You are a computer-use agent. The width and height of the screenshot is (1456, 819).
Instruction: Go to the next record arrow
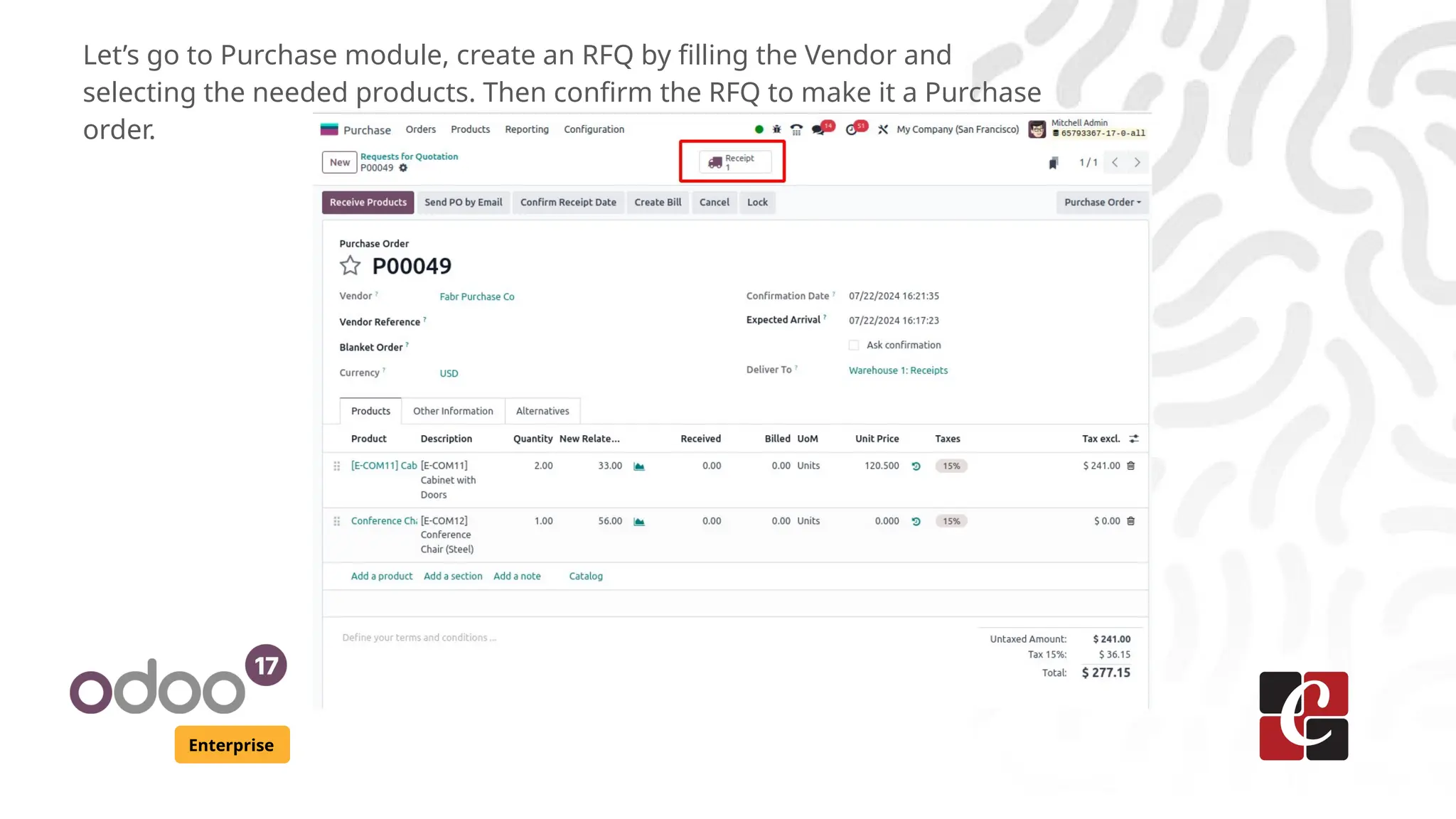(1137, 163)
